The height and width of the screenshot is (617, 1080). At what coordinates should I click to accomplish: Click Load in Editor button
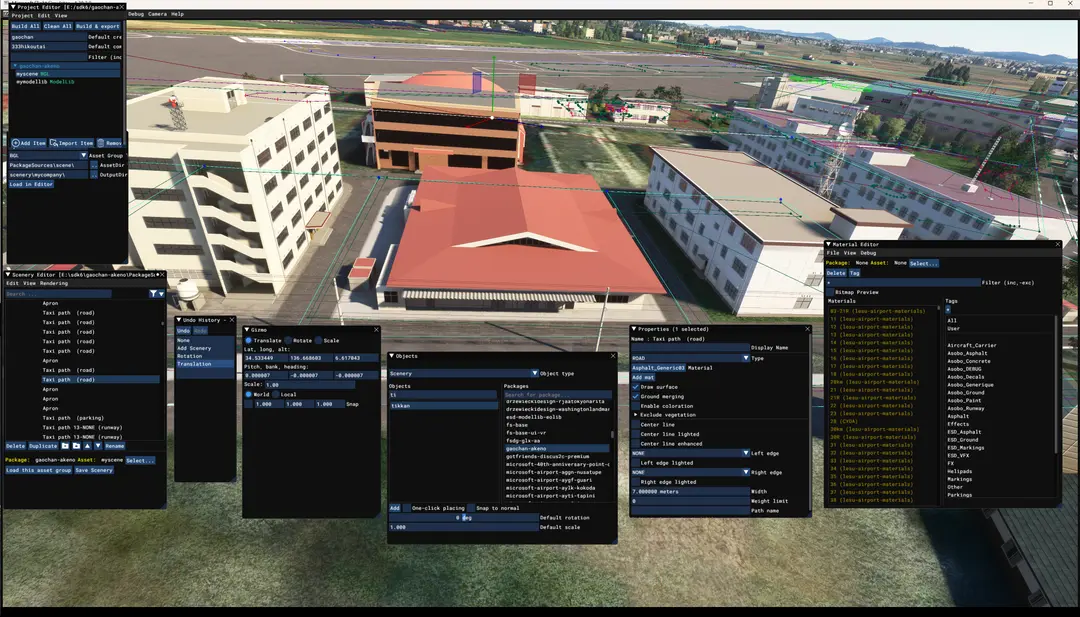point(31,185)
